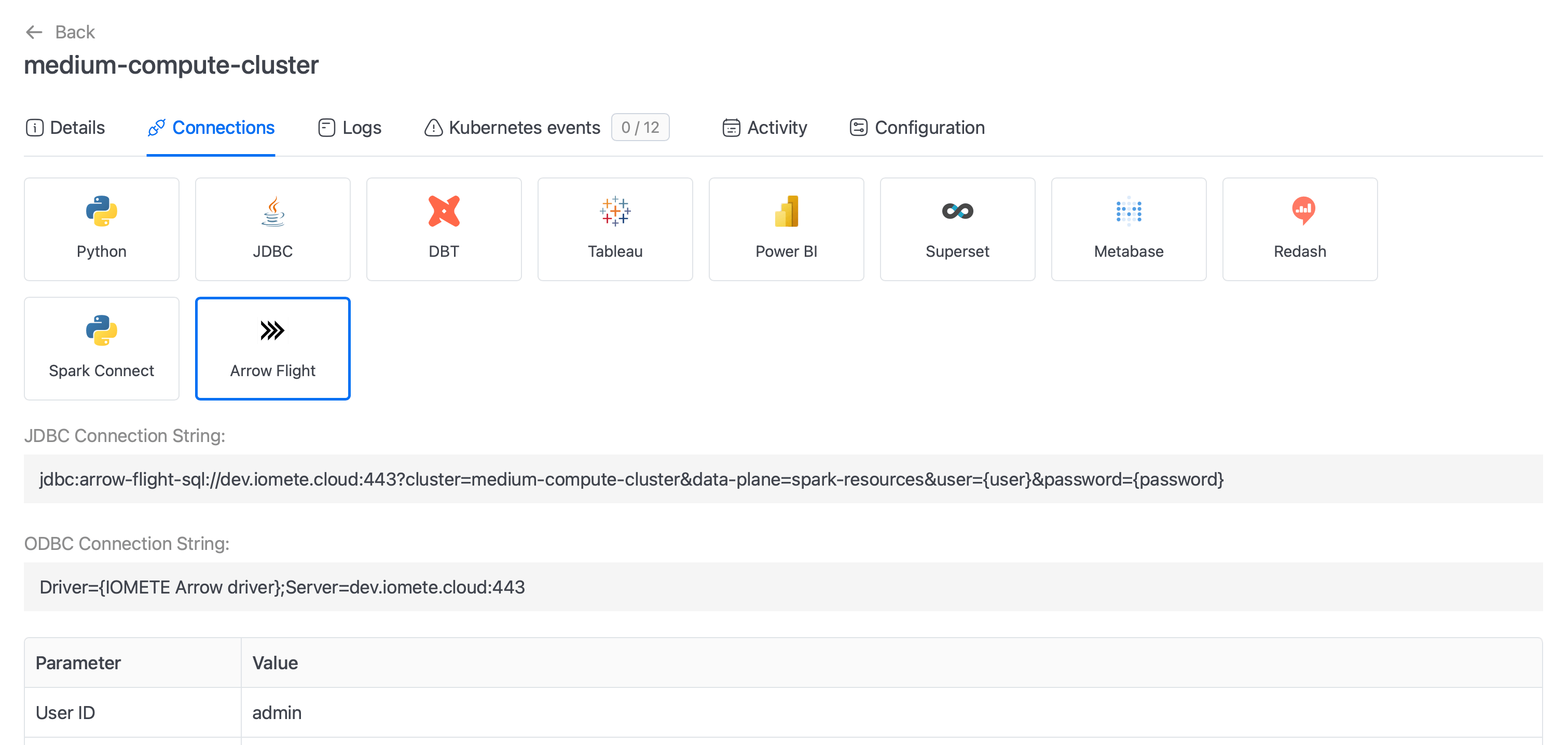This screenshot has width=1568, height=745.
Task: Select the Tableau connection card
Action: pyautogui.click(x=615, y=229)
